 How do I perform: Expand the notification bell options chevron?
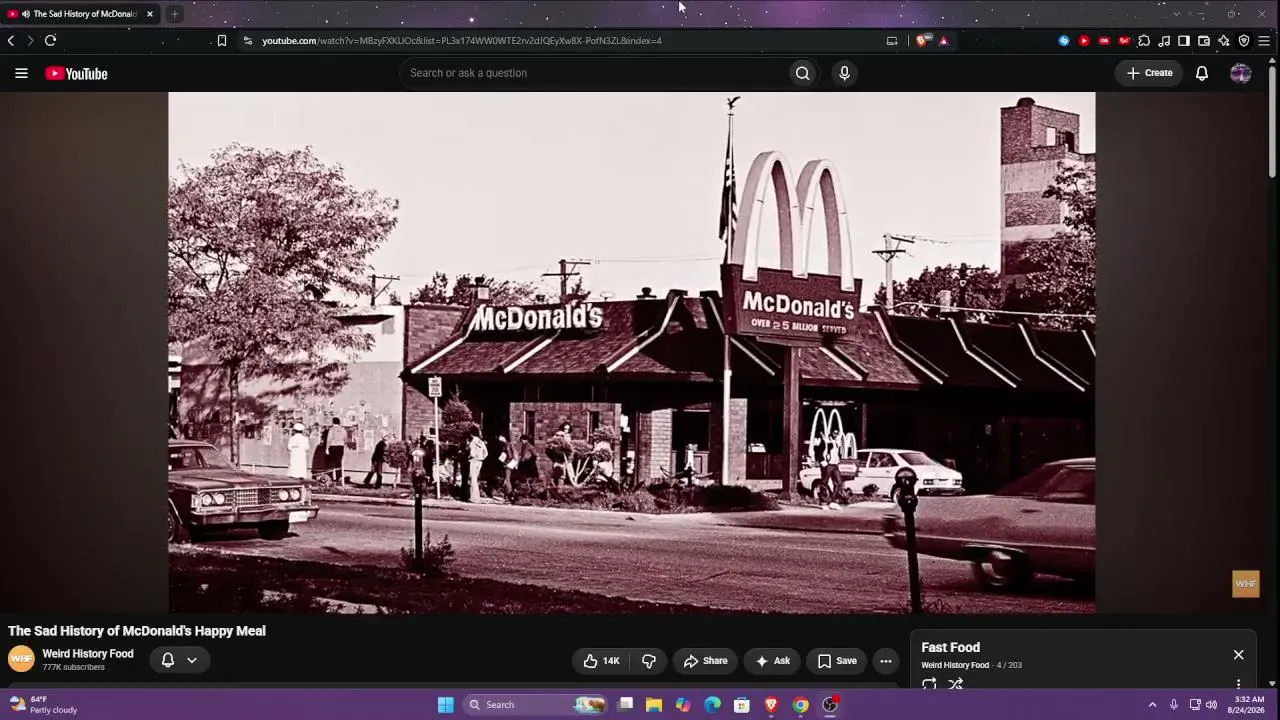192,660
